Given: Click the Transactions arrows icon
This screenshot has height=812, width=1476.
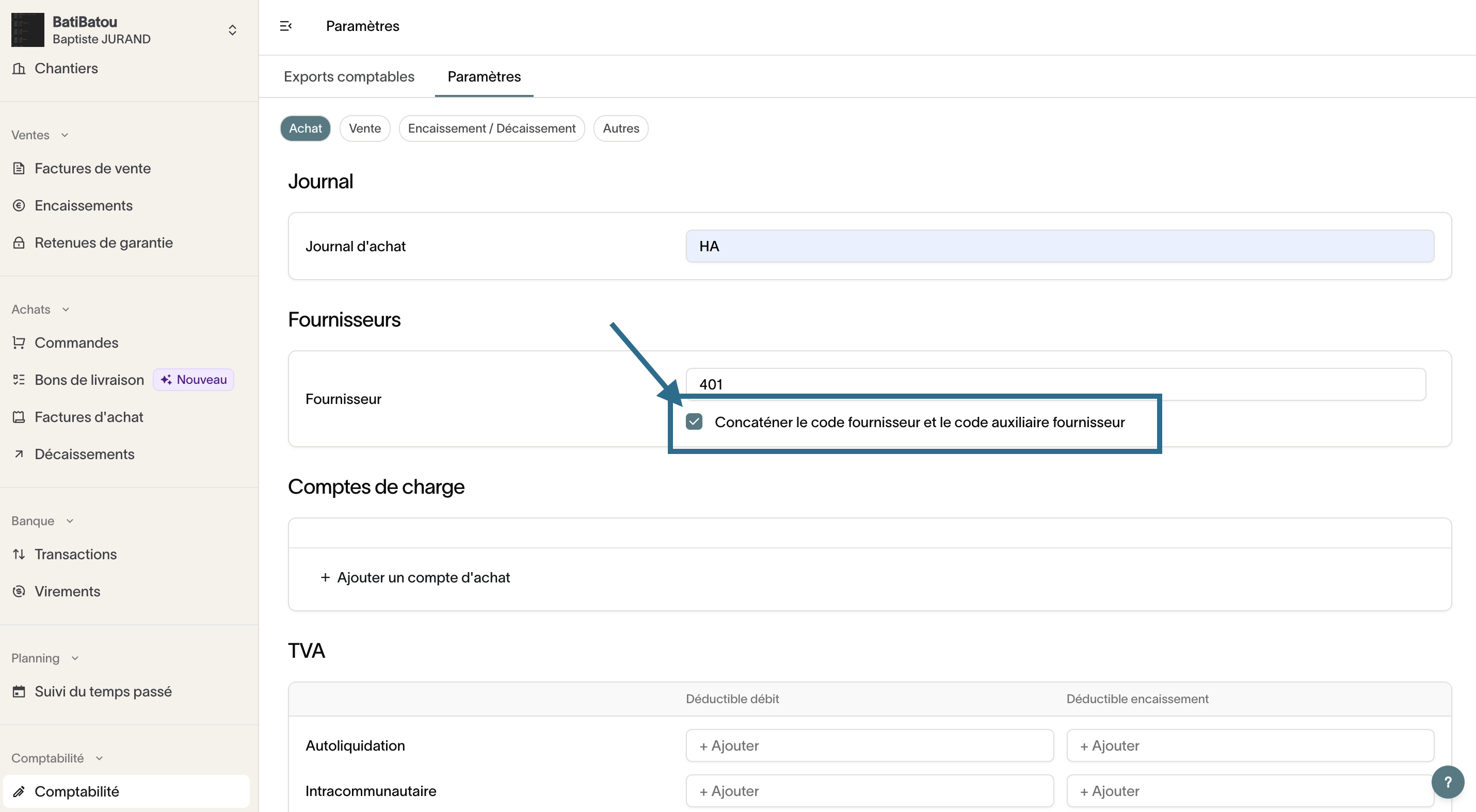Looking at the screenshot, I should (19, 554).
